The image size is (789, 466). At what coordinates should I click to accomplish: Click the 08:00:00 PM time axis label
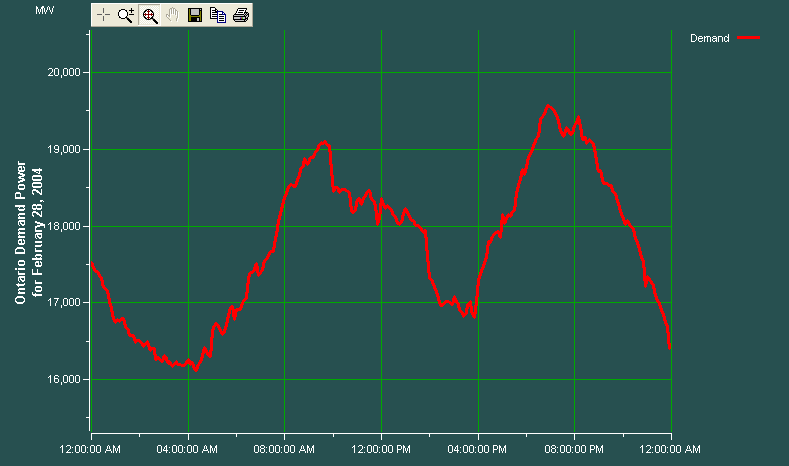coord(574,450)
